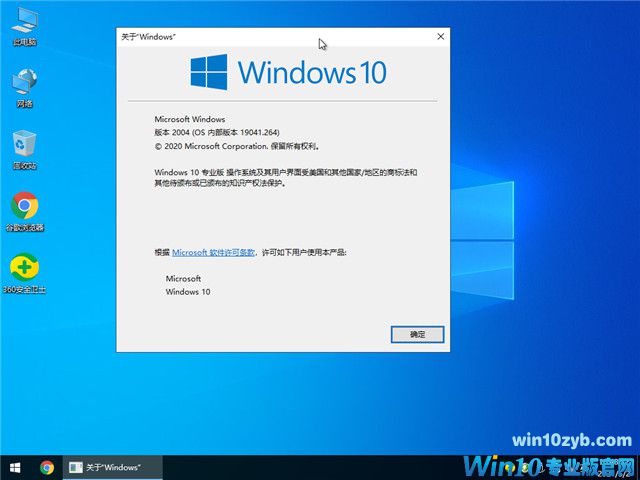Viewport: 640px width, 480px height.
Task: Click the About Windows dialog title bar text
Action: (x=149, y=37)
